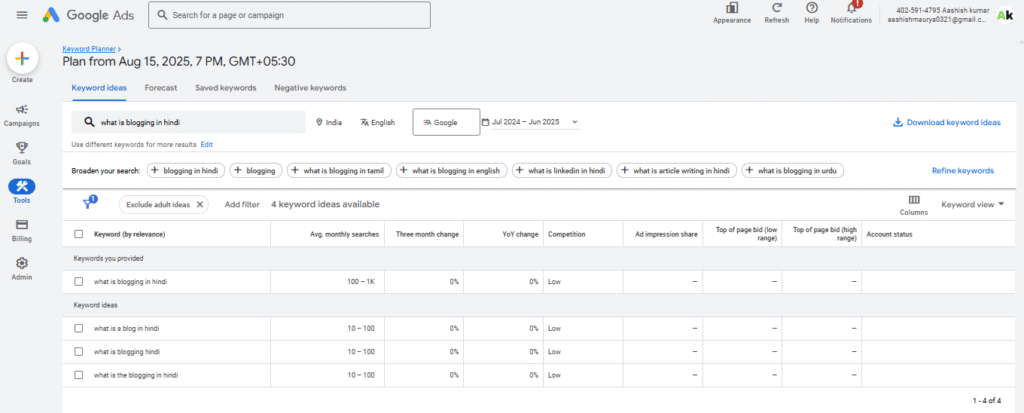Viewport: 1024px width, 413px height.
Task: Sort by Top of page bid (high range)
Action: pyautogui.click(x=825, y=234)
